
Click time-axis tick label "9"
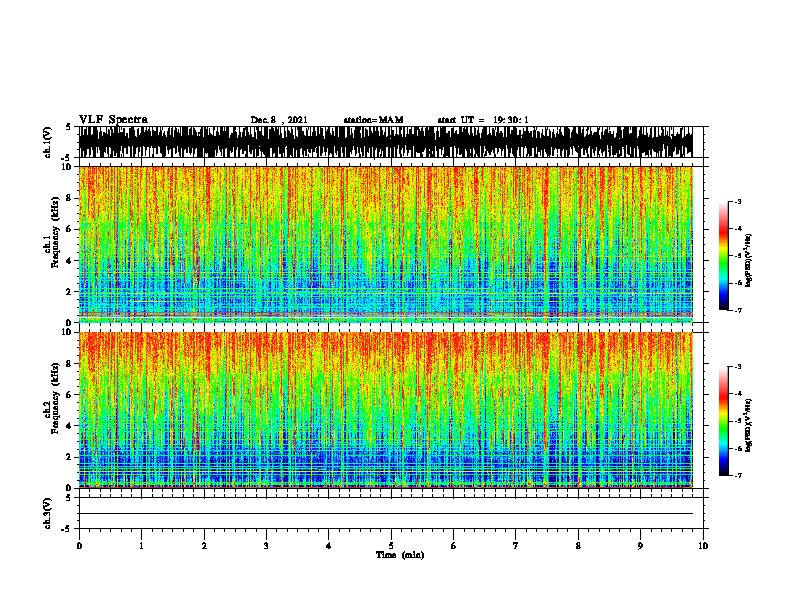point(640,546)
